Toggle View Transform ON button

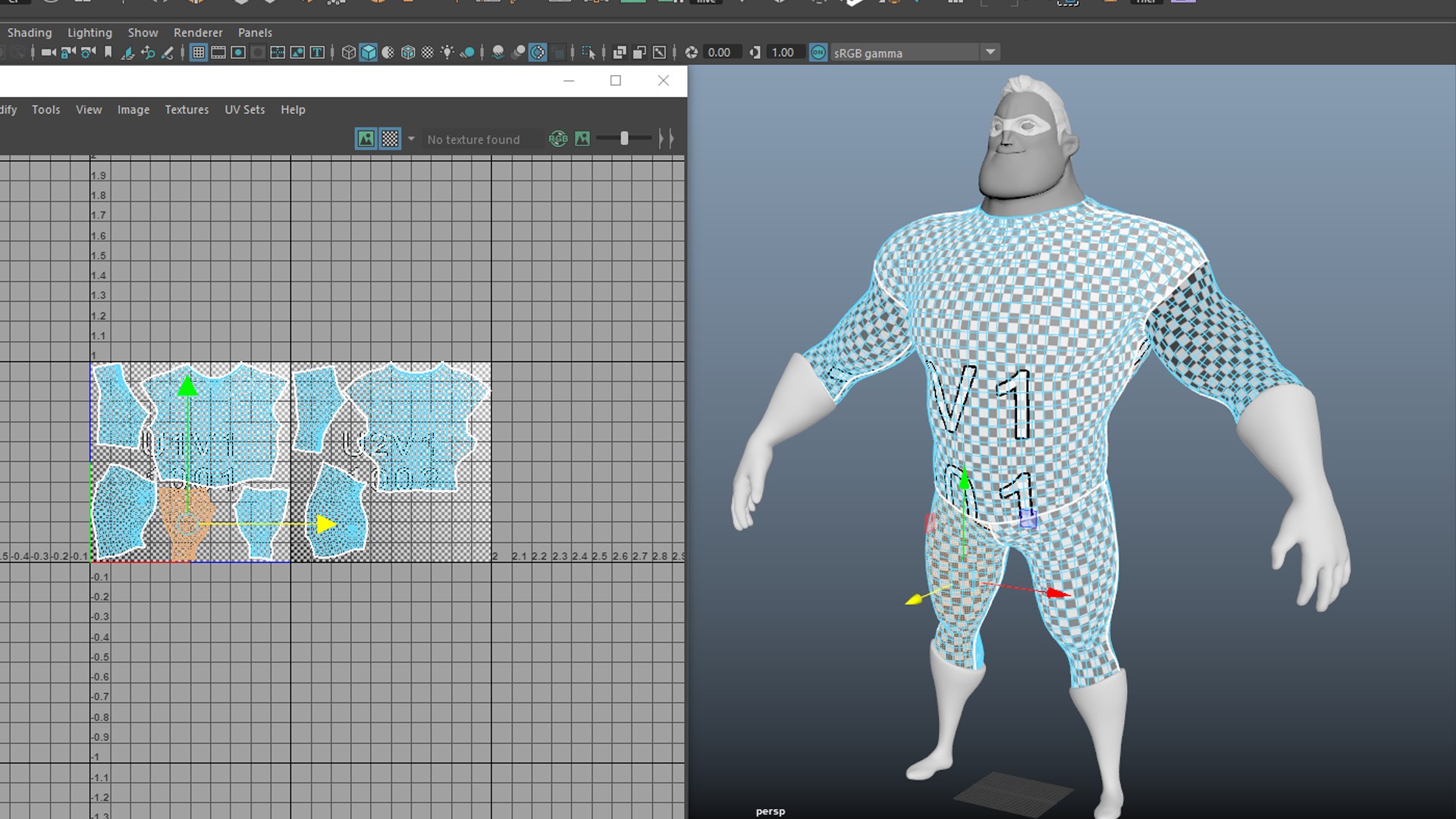point(818,52)
